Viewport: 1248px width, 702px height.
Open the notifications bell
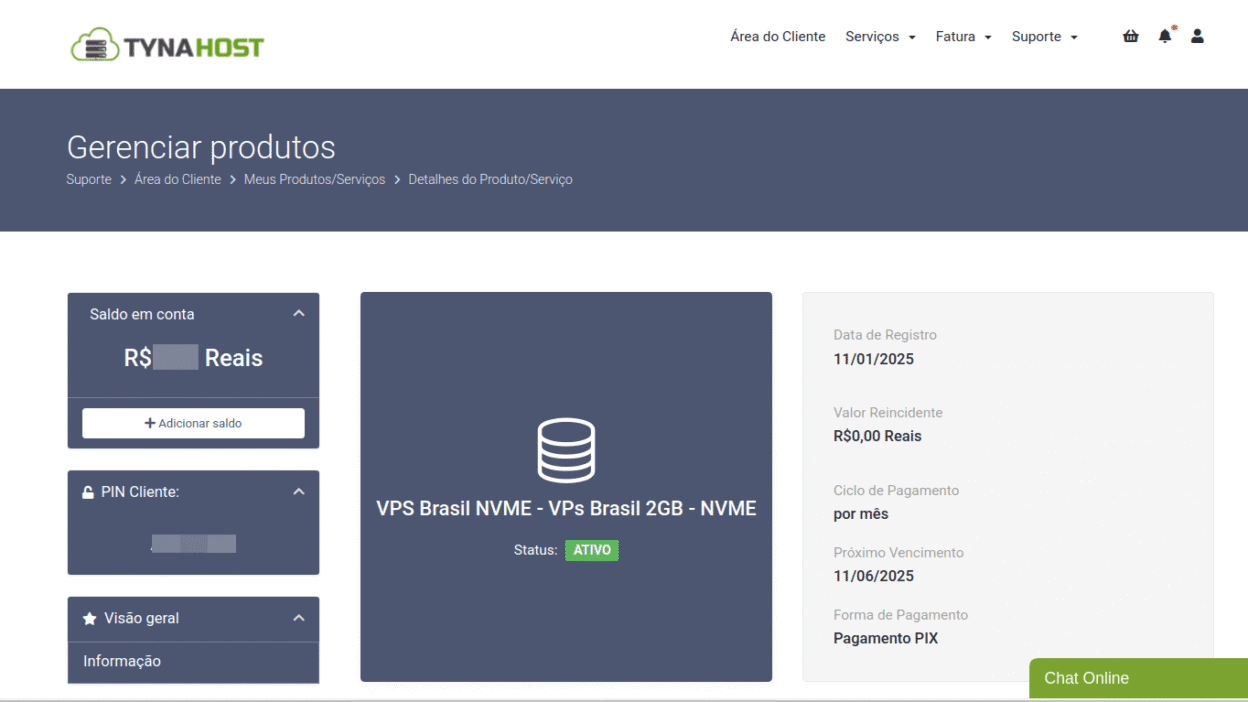(1165, 36)
